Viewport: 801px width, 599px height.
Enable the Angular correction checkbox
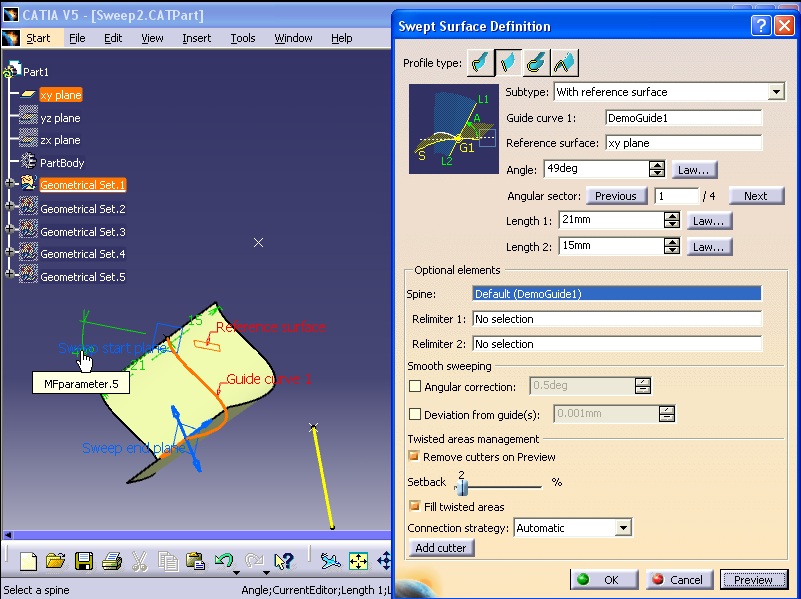[417, 387]
